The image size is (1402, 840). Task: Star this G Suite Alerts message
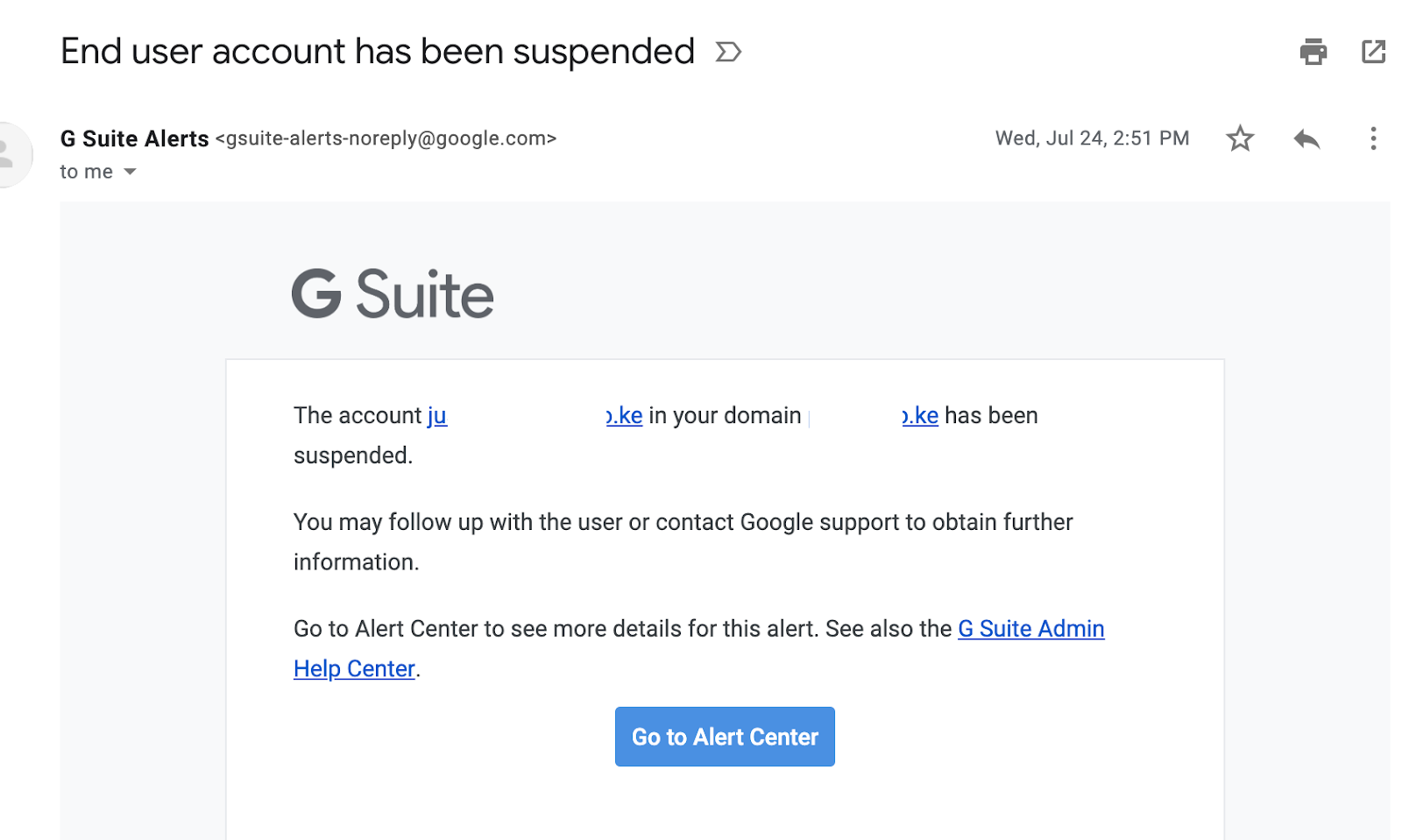(1239, 138)
